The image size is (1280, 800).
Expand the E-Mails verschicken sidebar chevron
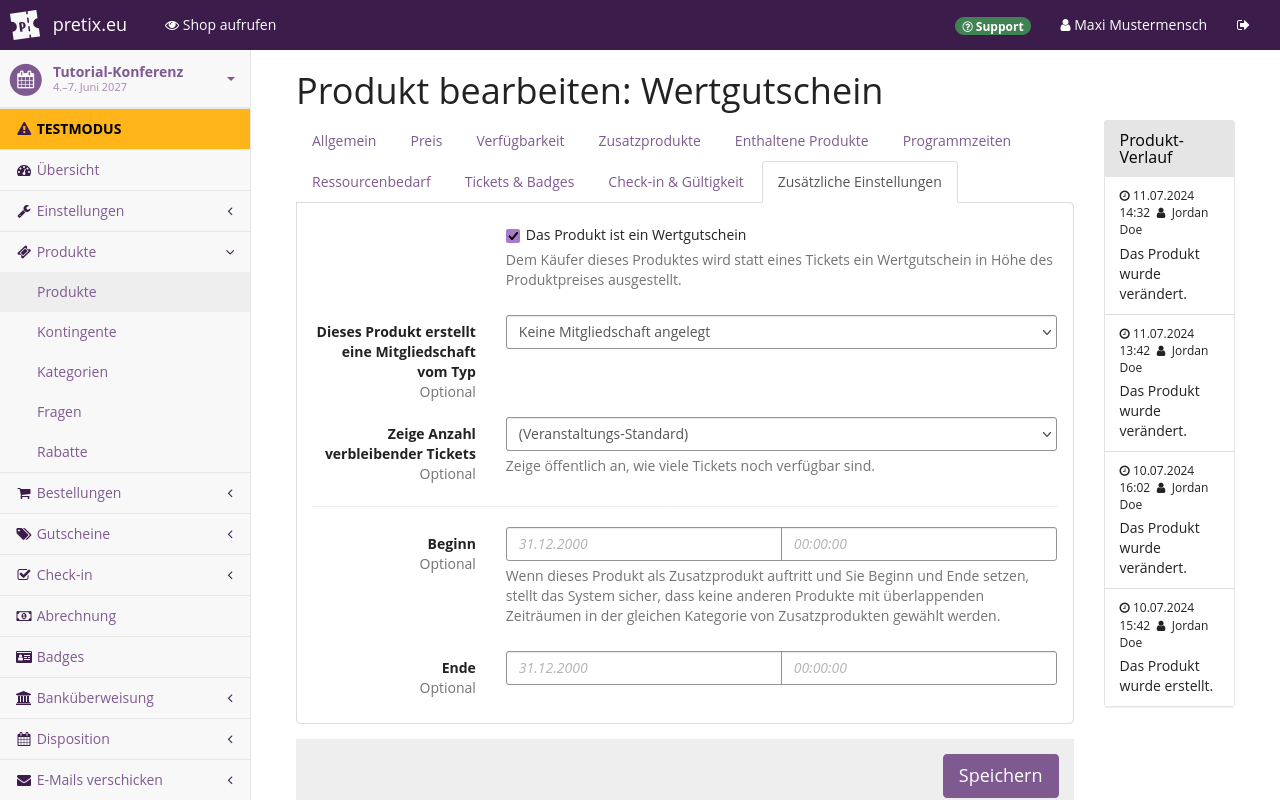pos(230,780)
